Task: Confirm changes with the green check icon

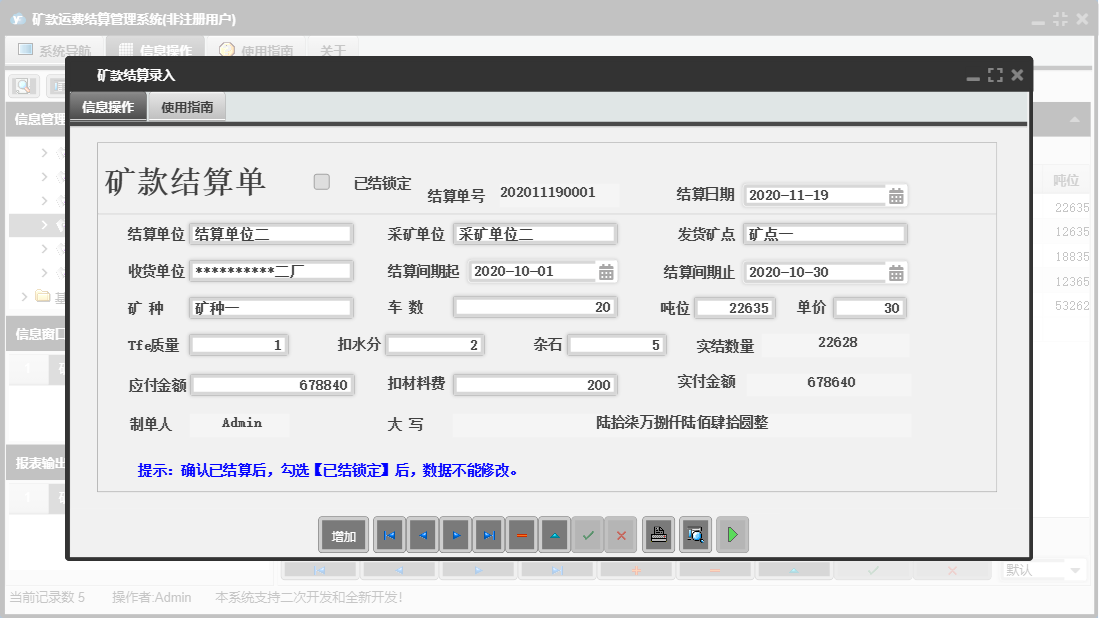Action: (x=588, y=535)
